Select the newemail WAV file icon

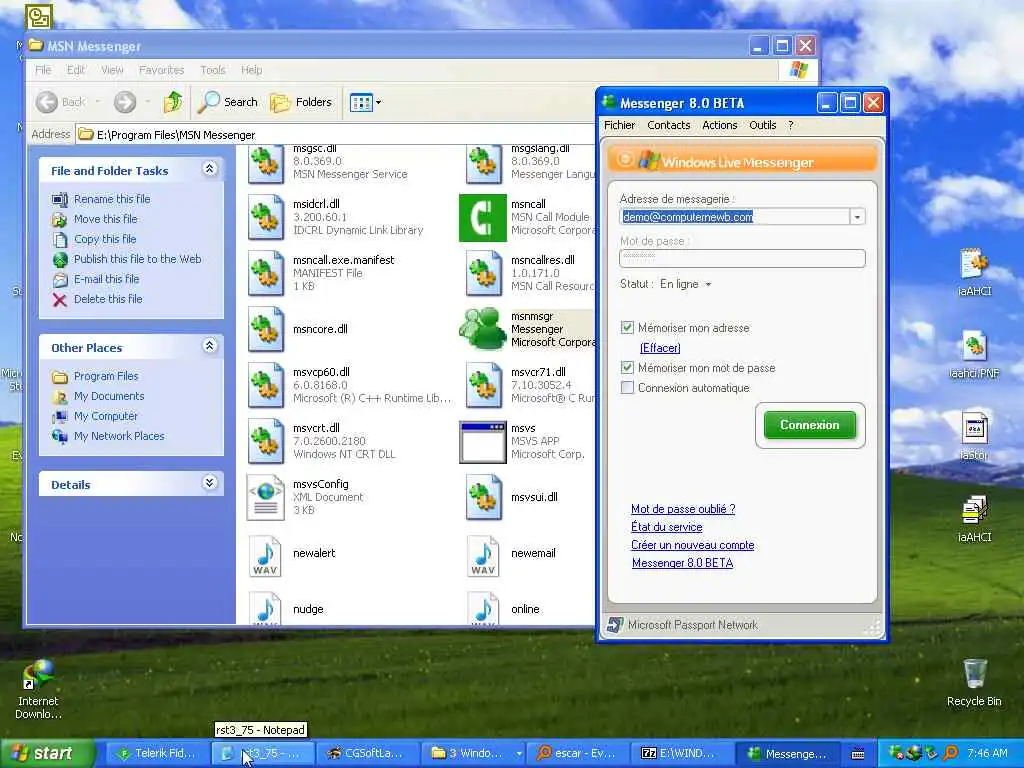click(x=483, y=556)
